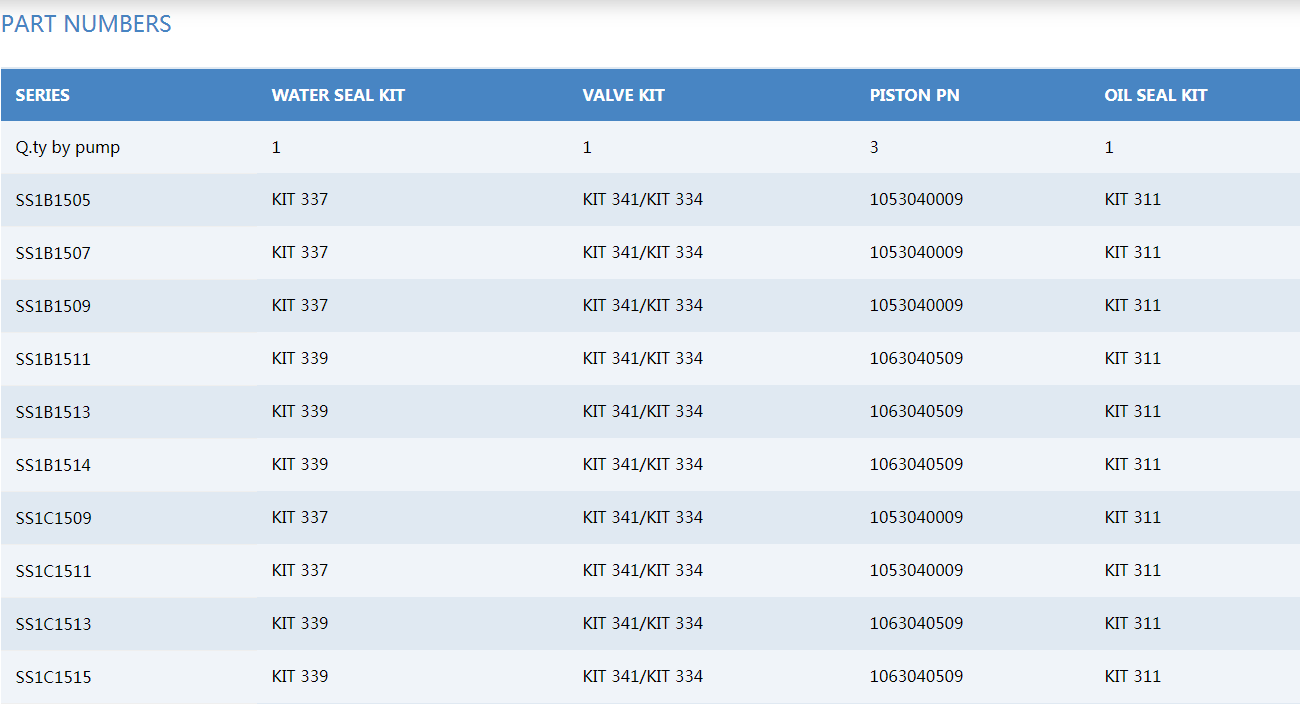The height and width of the screenshot is (704, 1300).
Task: Click the SS1B1511 series entry
Action: (x=53, y=359)
